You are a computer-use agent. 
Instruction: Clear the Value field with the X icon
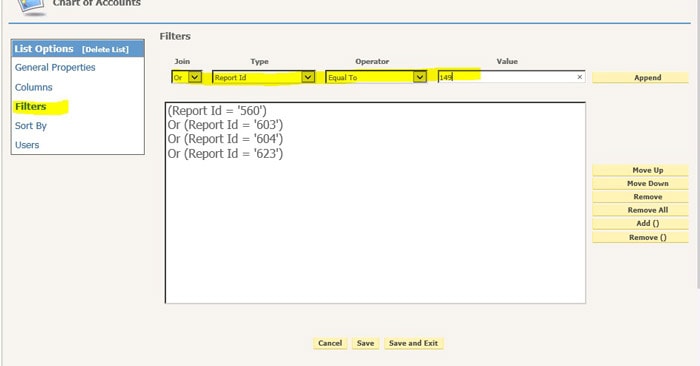(x=579, y=77)
